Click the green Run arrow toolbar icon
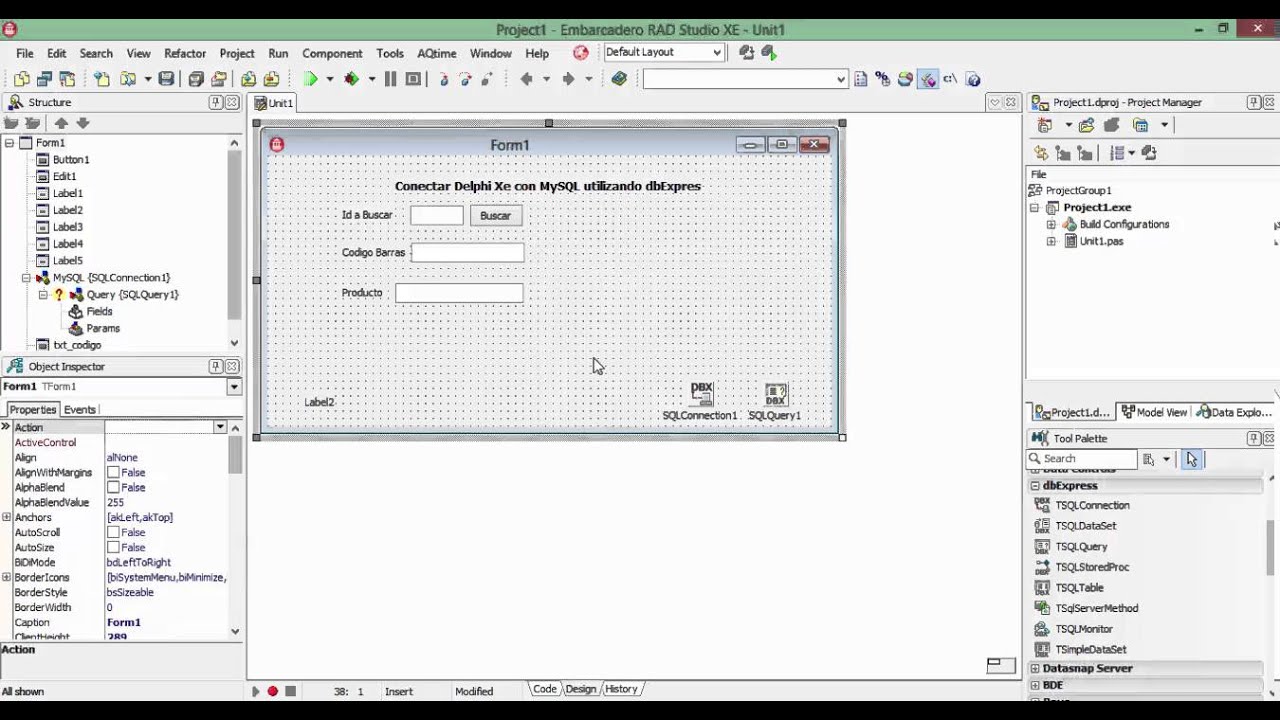 [x=311, y=79]
